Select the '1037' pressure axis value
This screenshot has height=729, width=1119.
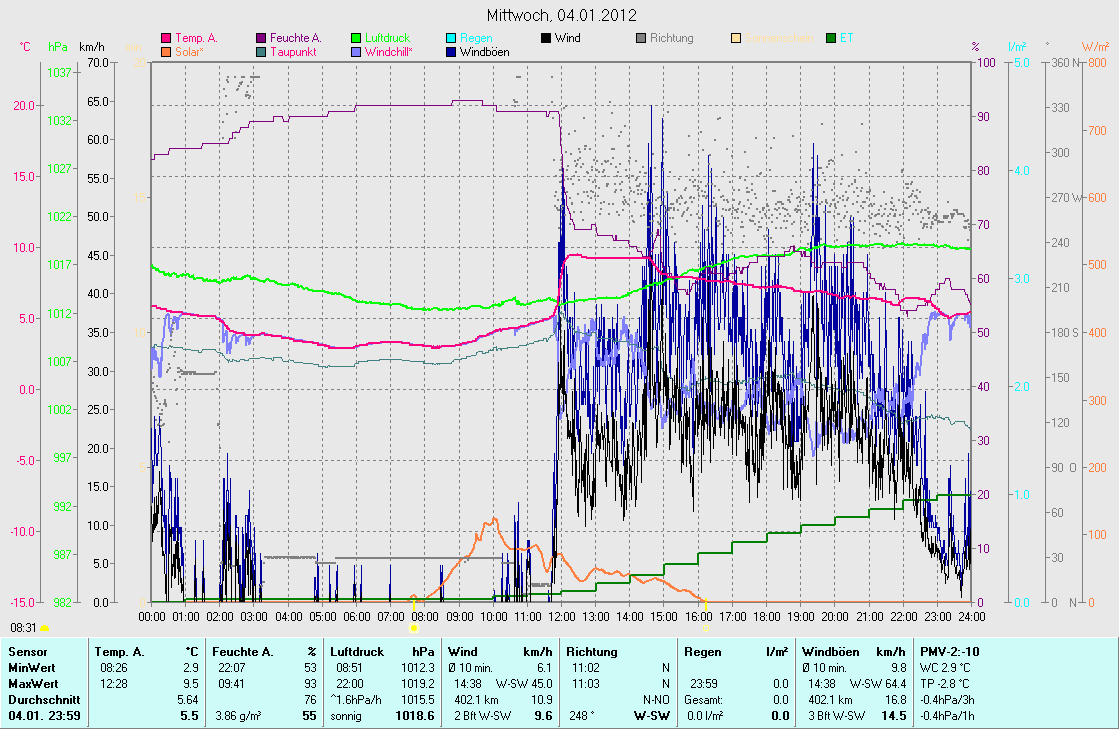(60, 73)
